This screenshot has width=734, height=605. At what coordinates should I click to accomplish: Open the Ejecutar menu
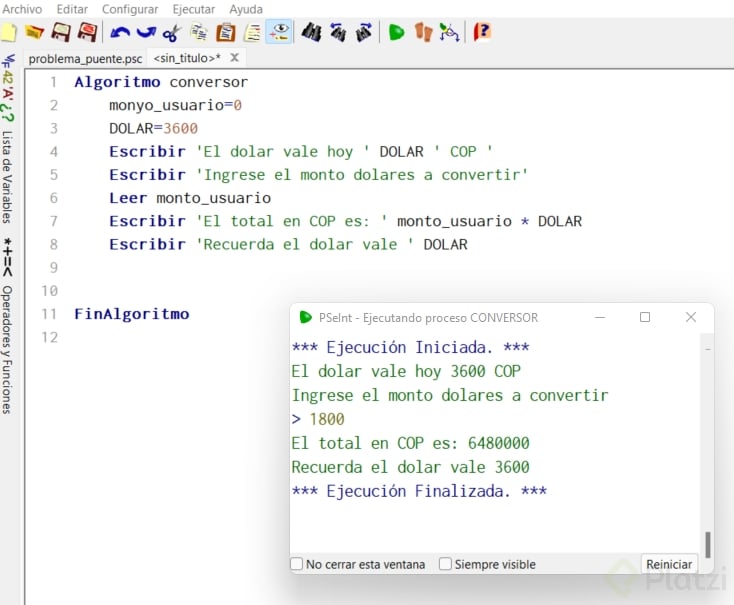193,9
